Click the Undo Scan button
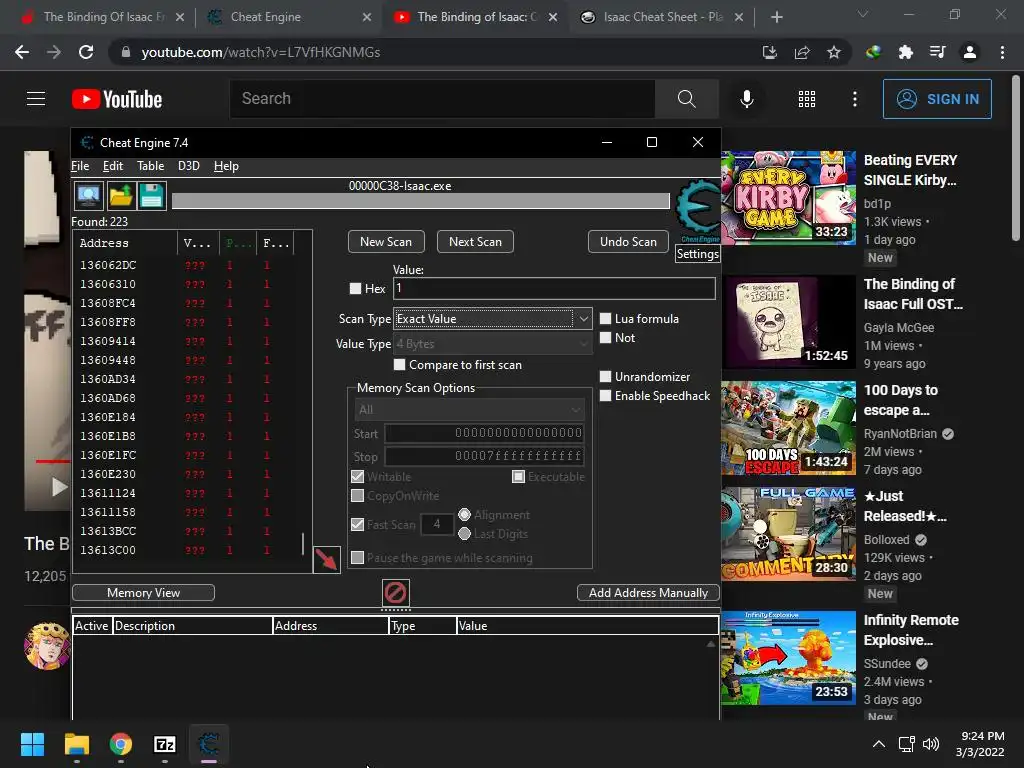 (628, 242)
